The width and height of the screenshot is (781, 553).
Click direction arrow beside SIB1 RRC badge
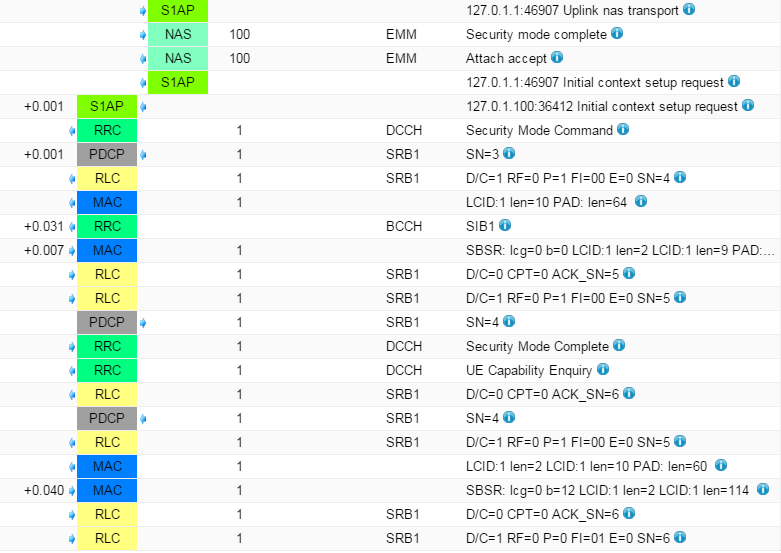[72, 226]
